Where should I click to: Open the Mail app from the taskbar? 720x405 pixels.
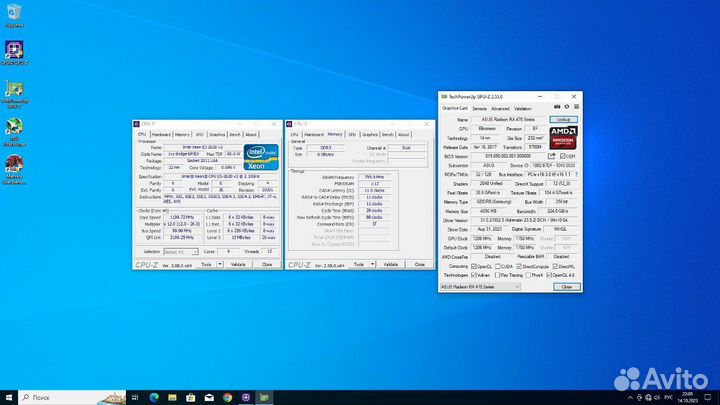(209, 397)
